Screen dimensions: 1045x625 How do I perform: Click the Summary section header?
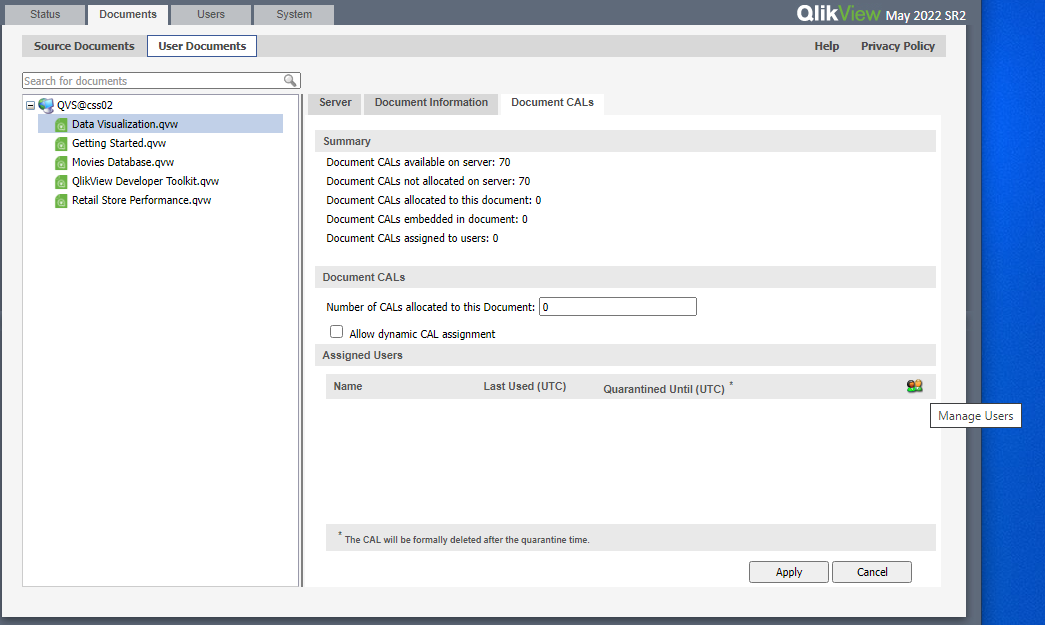pos(625,141)
